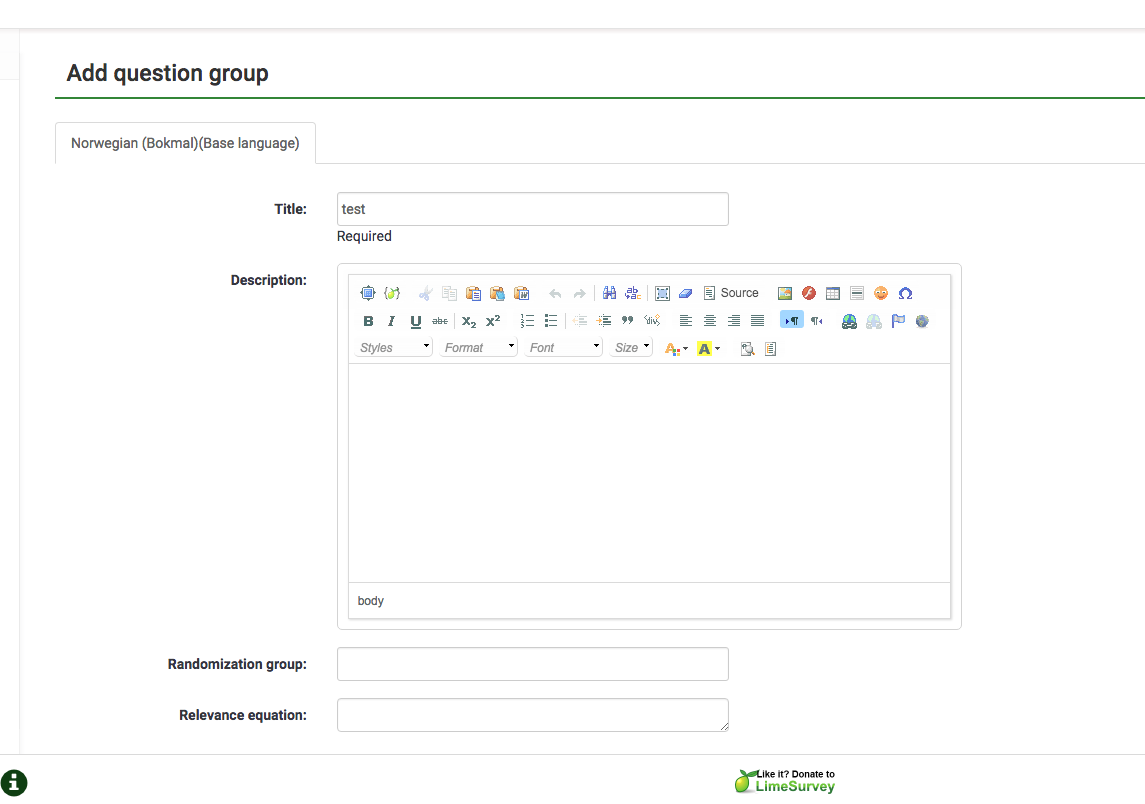1145x804 pixels.
Task: Open the smiley emoticon picker
Action: click(881, 294)
